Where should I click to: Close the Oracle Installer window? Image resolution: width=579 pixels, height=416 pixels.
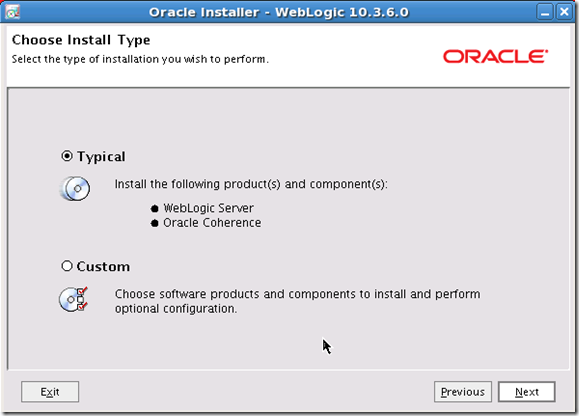[564, 12]
